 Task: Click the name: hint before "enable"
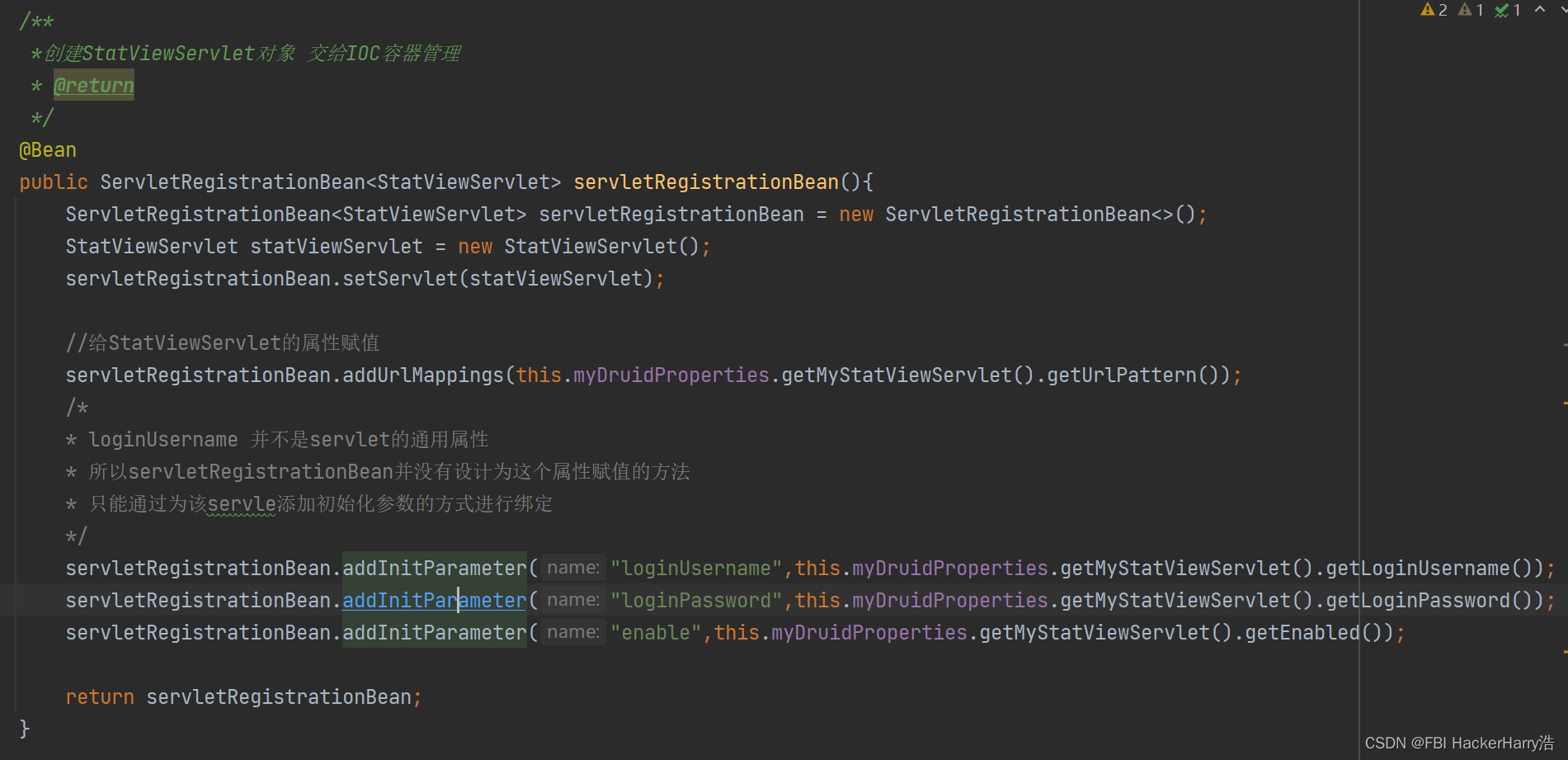573,632
